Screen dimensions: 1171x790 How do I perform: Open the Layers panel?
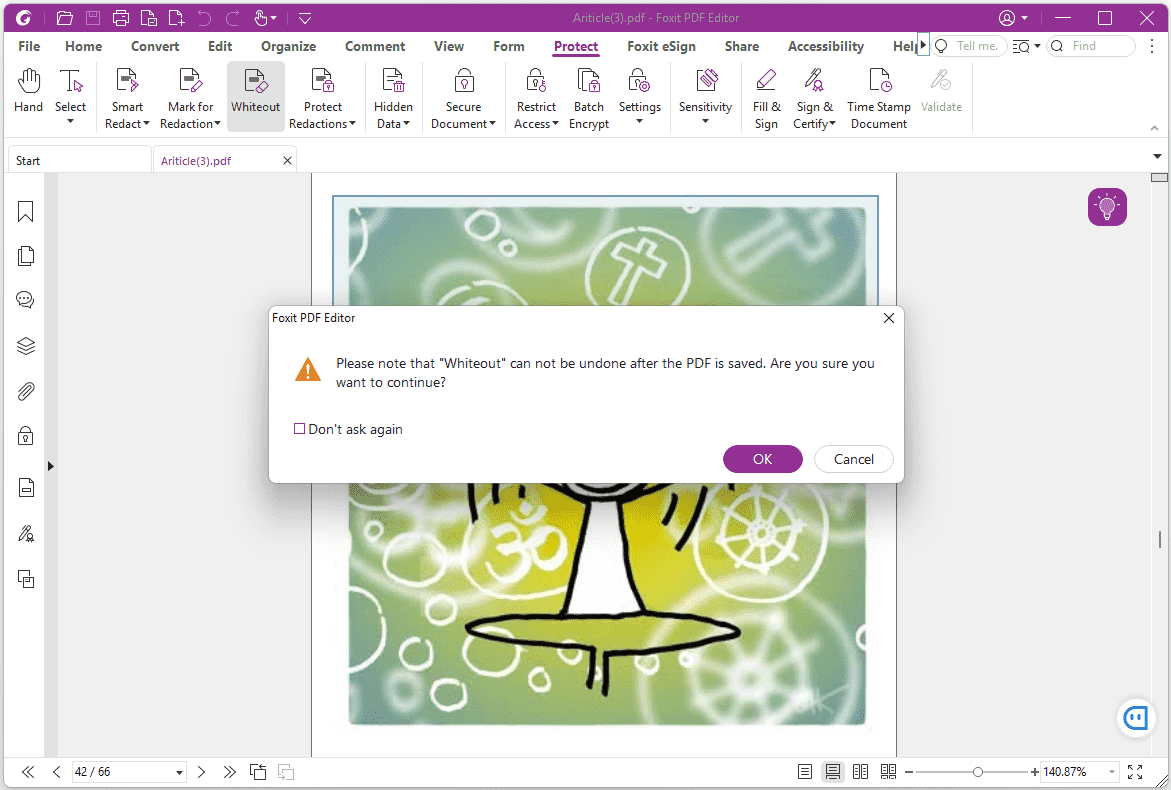pyautogui.click(x=26, y=345)
